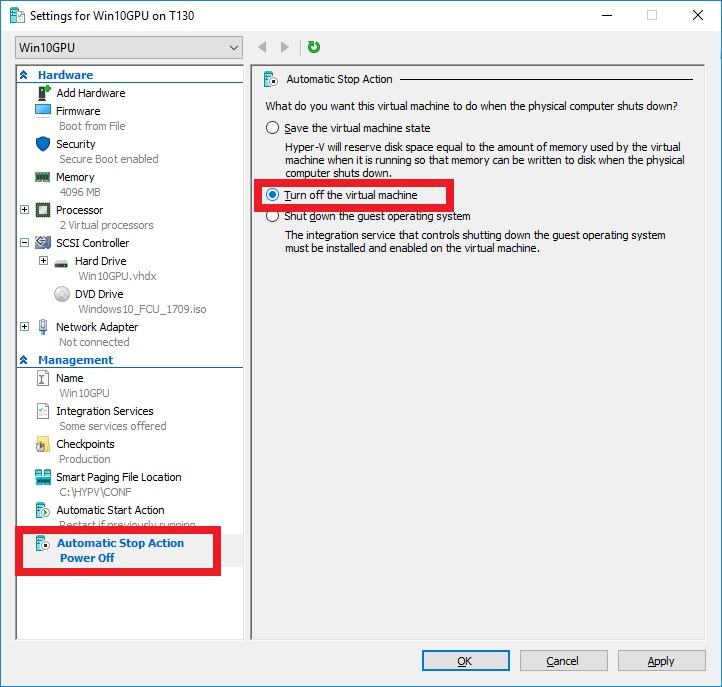Open Firmware settings page
The height and width of the screenshot is (687, 722).
point(78,111)
